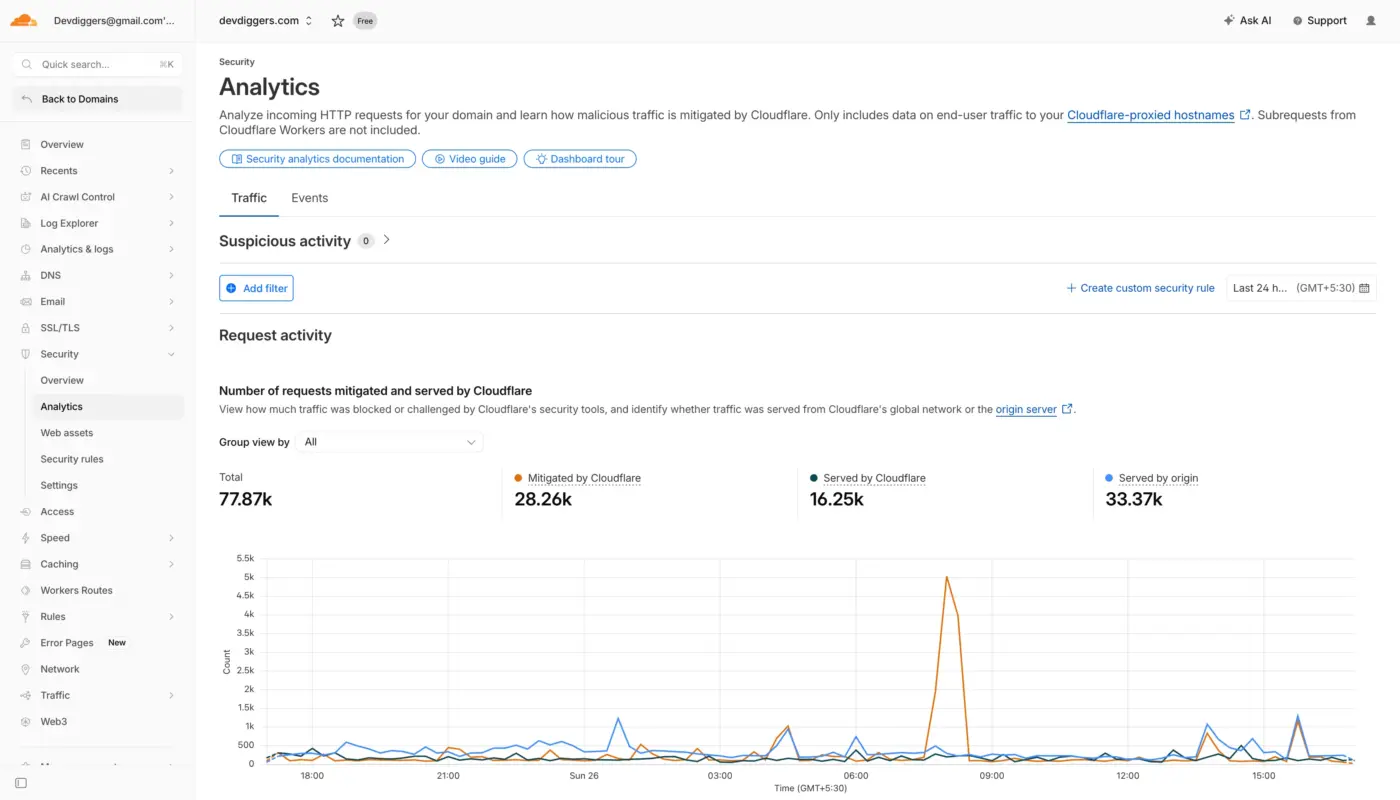Click the orange spike peak on chart
1400x800 pixels.
pos(946,577)
